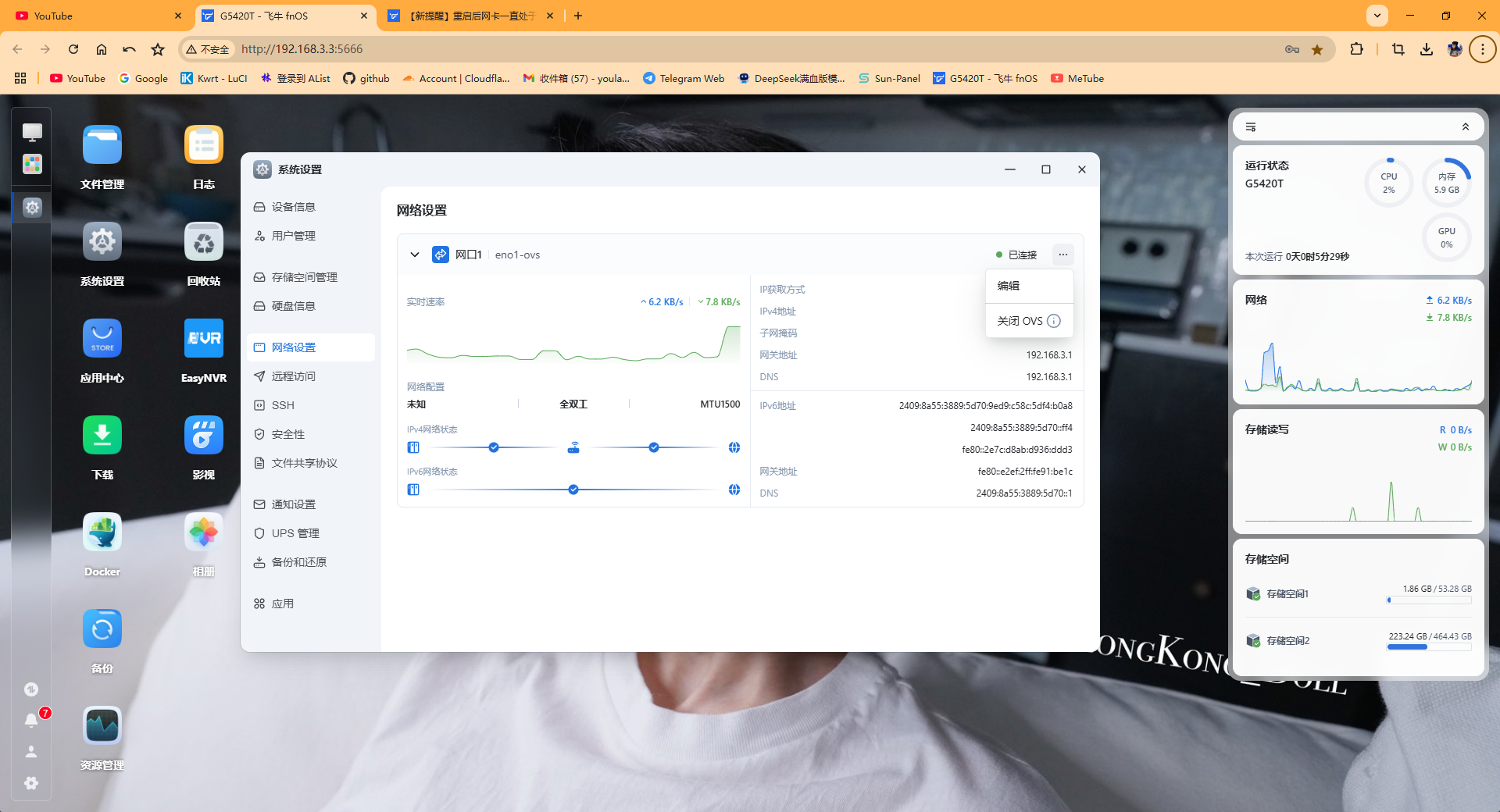Open the github bookmark
The image size is (1500, 812).
(366, 78)
